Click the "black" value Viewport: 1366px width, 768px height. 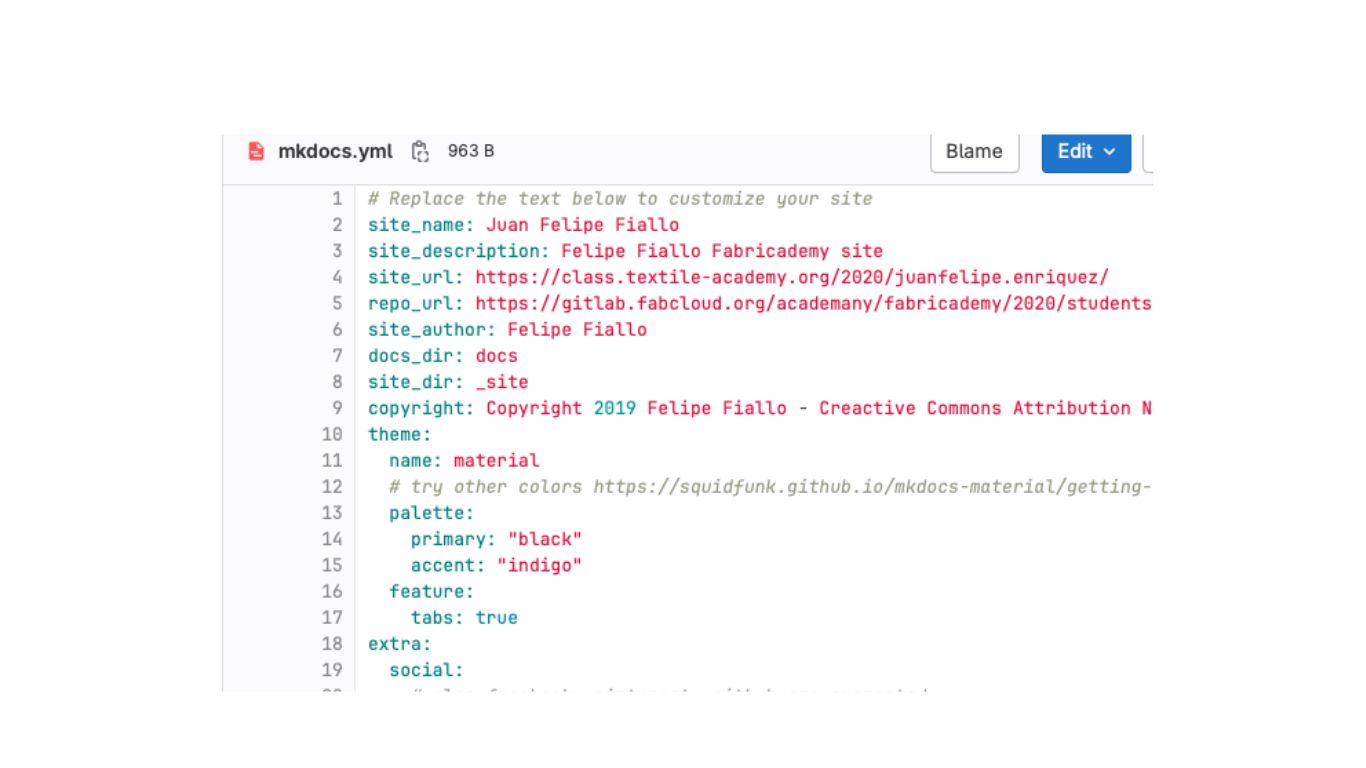[545, 539]
